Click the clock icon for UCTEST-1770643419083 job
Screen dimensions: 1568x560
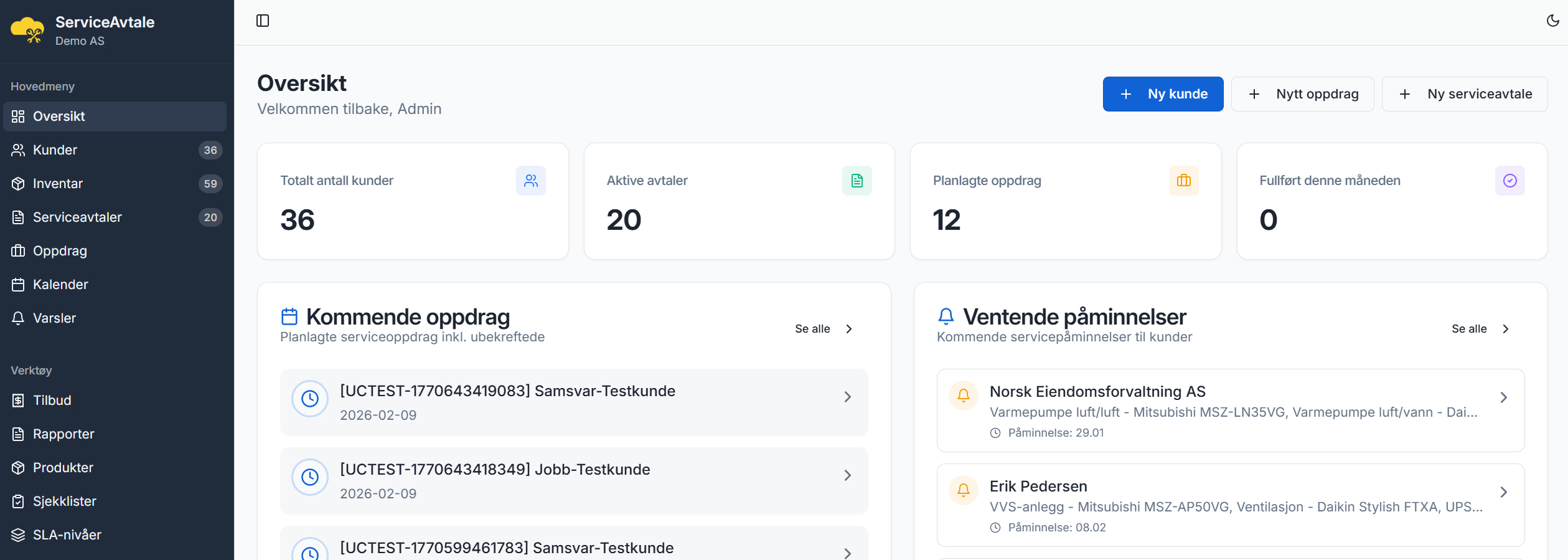310,399
